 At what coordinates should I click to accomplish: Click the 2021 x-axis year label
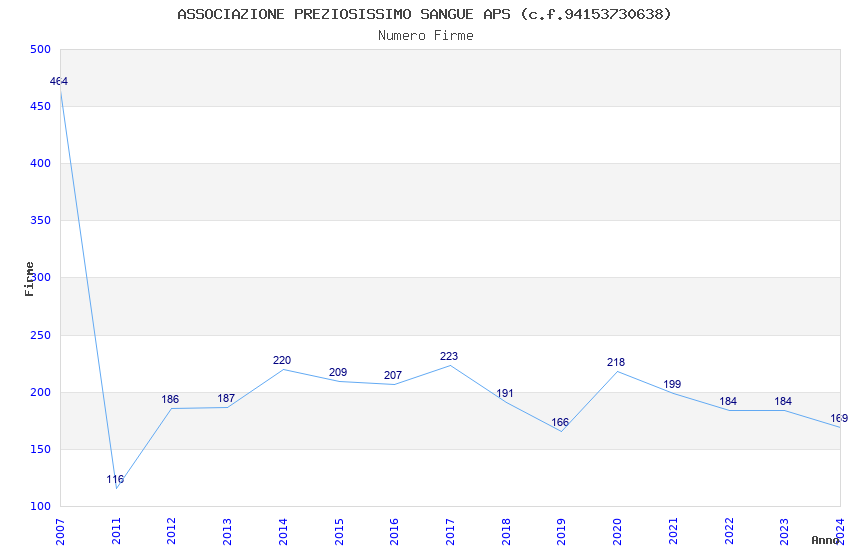(x=673, y=531)
